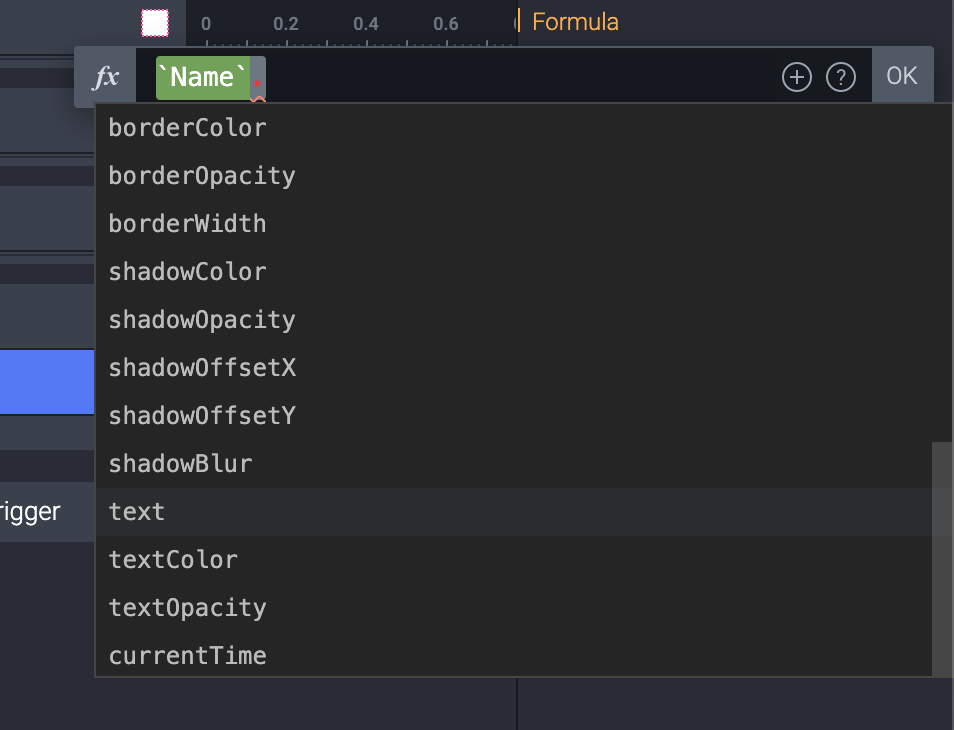Click the autocomplete list scrollbar

click(941, 558)
